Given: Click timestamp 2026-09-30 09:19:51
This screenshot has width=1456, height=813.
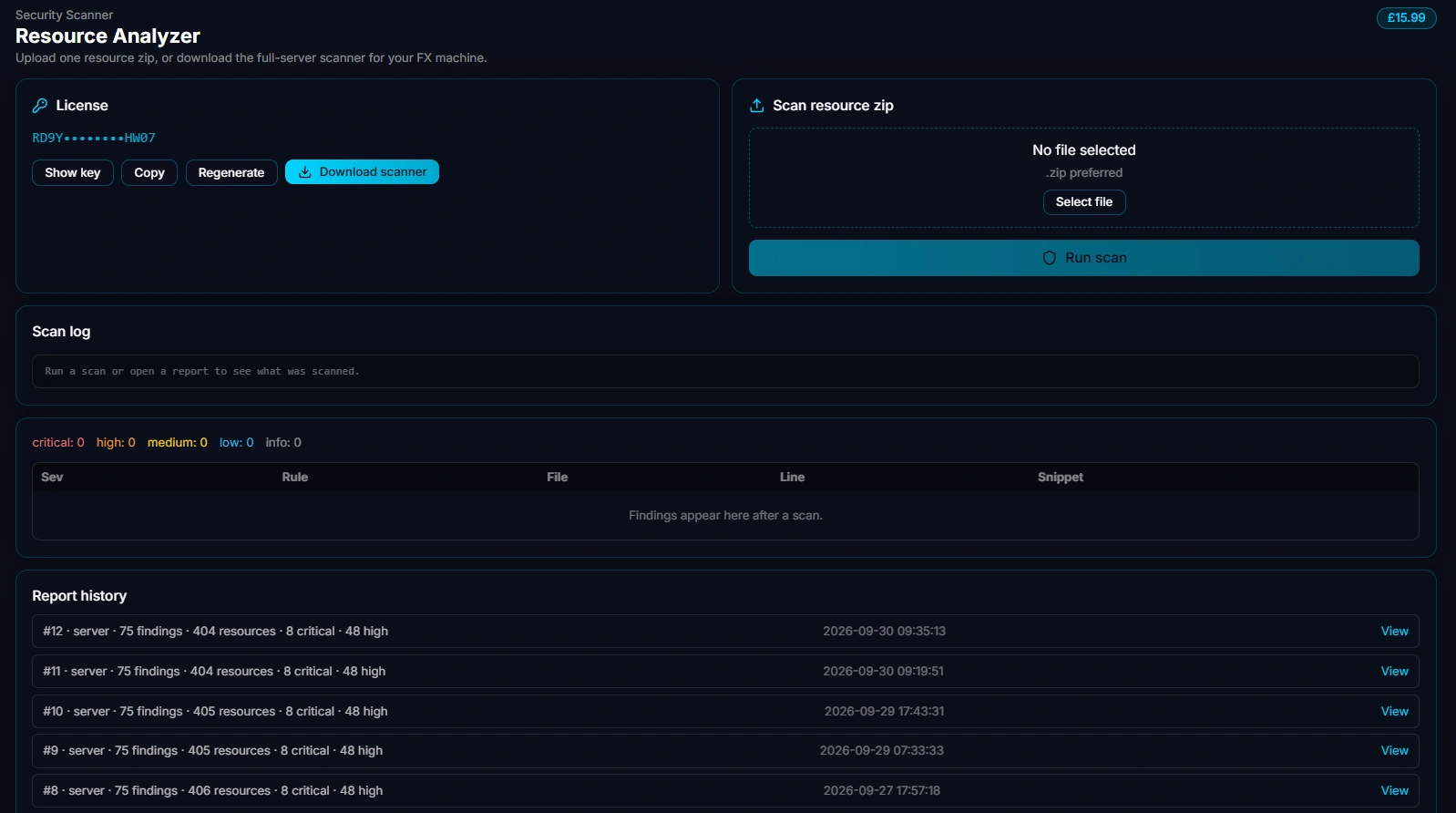Looking at the screenshot, I should click(884, 672).
